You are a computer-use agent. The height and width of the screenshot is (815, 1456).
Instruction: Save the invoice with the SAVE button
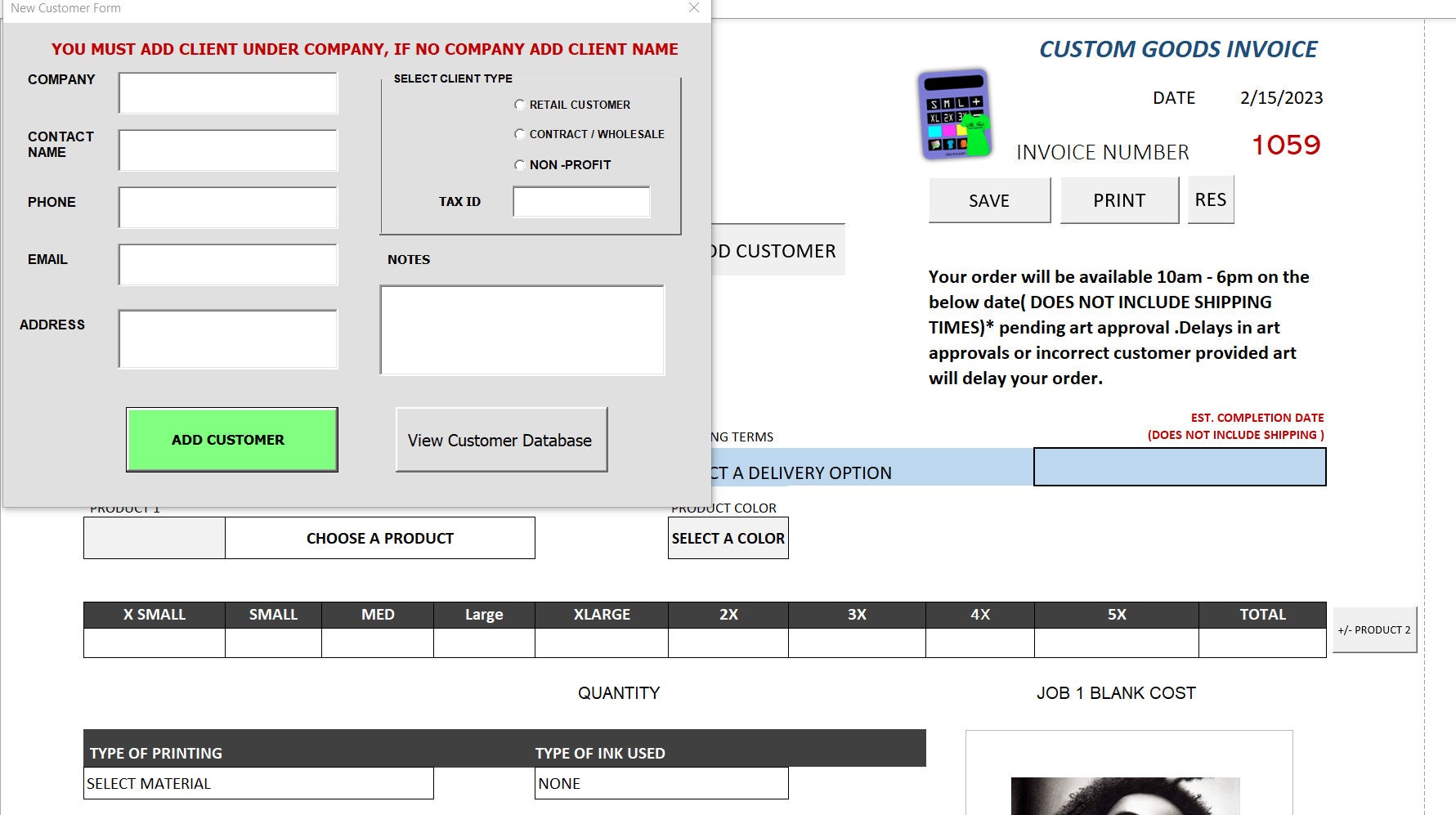click(x=988, y=199)
